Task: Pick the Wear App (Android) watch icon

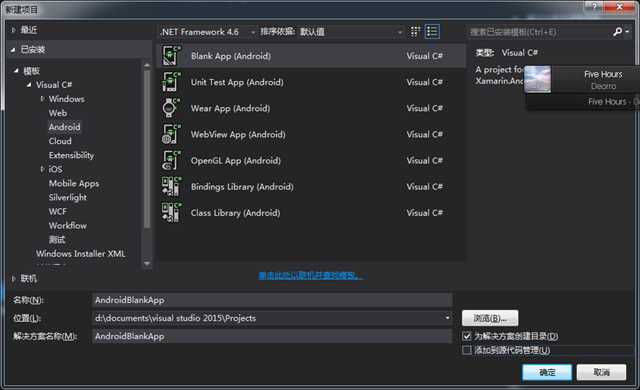Action: coord(171,108)
